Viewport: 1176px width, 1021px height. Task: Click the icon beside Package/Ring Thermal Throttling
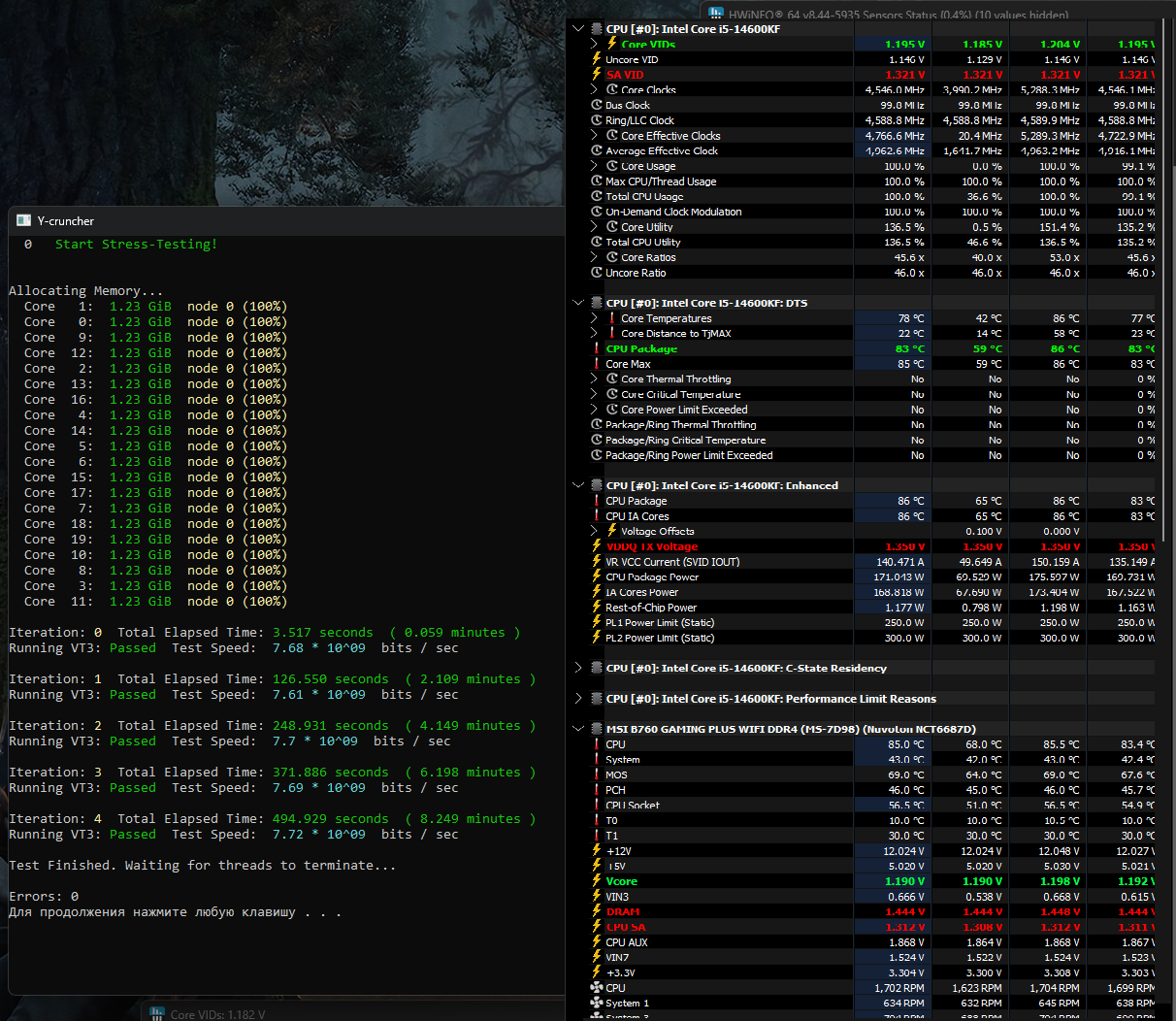(x=597, y=424)
